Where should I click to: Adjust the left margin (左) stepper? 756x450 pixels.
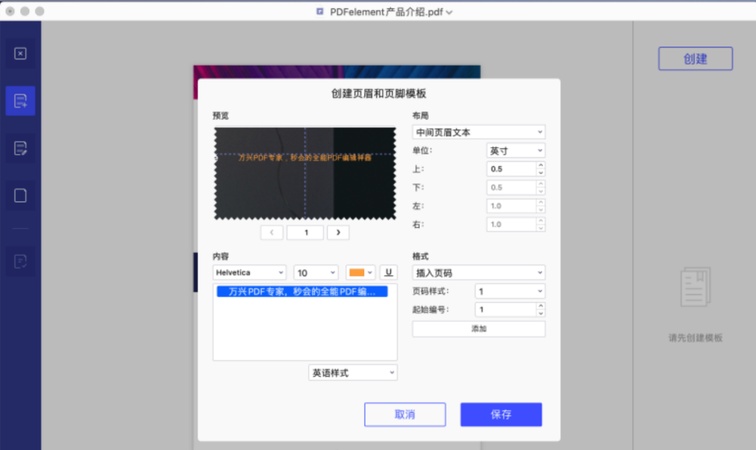pyautogui.click(x=541, y=206)
